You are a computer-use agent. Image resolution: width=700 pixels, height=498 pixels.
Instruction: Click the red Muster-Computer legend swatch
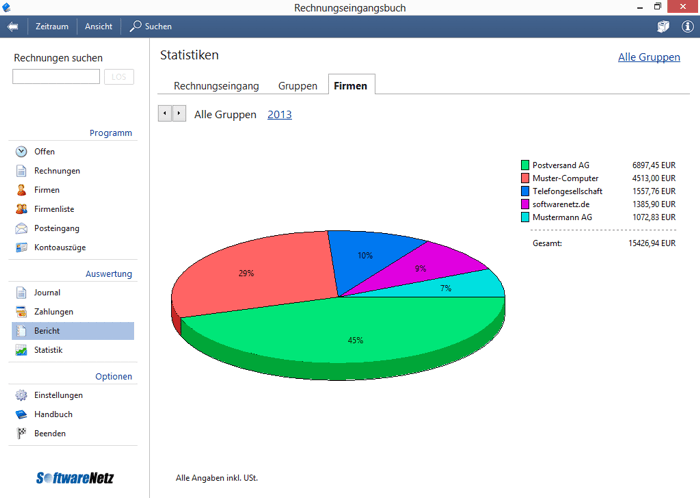tap(525, 178)
